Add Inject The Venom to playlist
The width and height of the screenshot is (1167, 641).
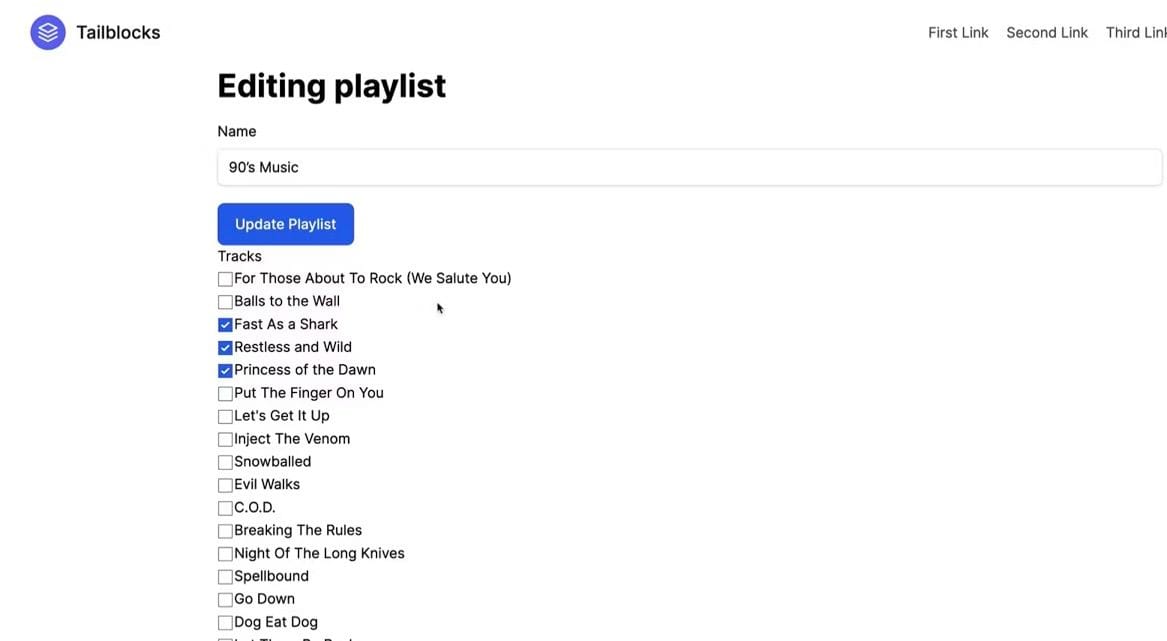225,440
